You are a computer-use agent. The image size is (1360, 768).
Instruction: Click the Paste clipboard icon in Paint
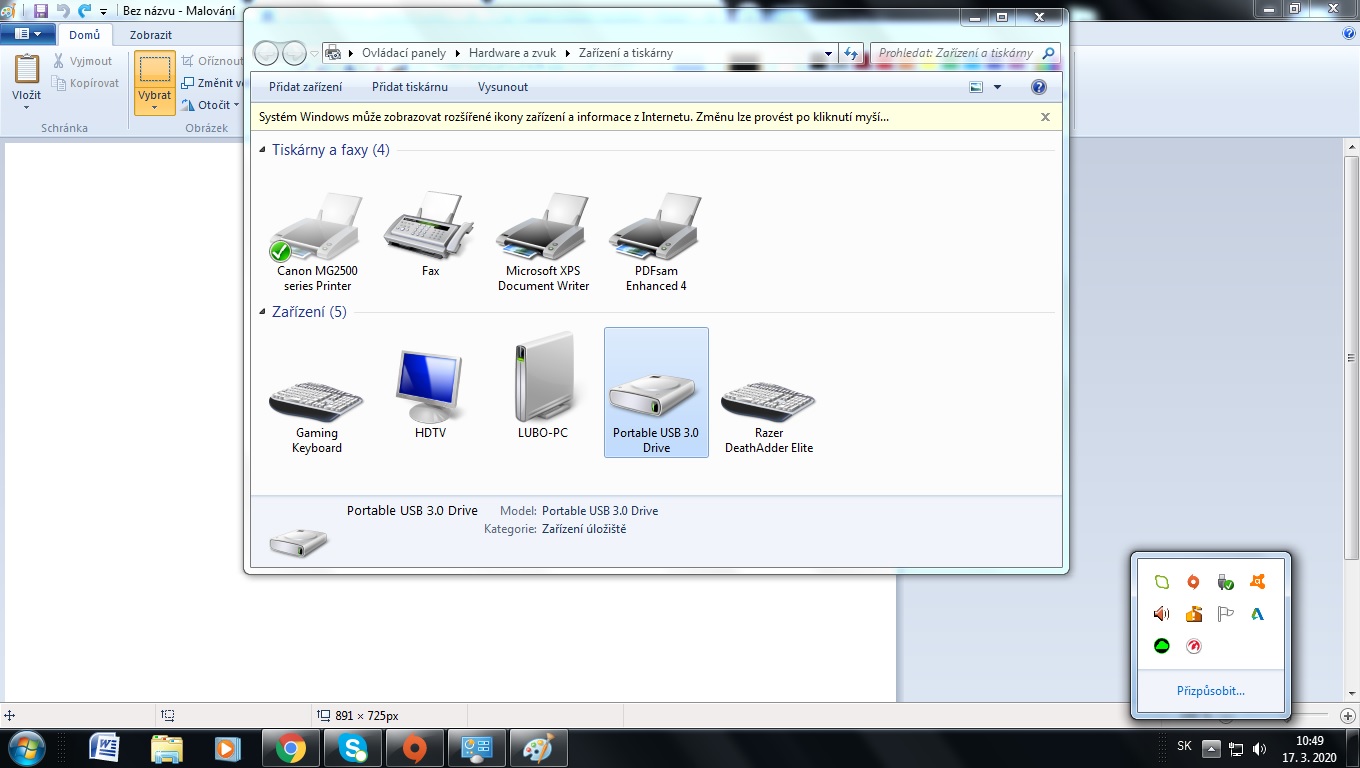pyautogui.click(x=27, y=70)
